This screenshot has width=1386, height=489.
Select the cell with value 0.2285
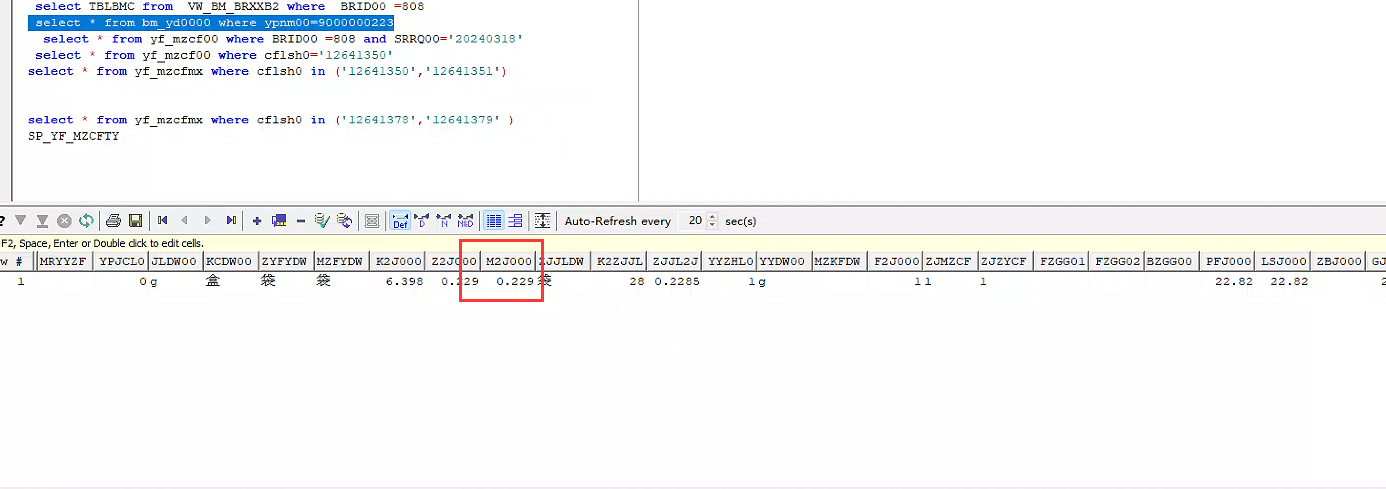(675, 282)
